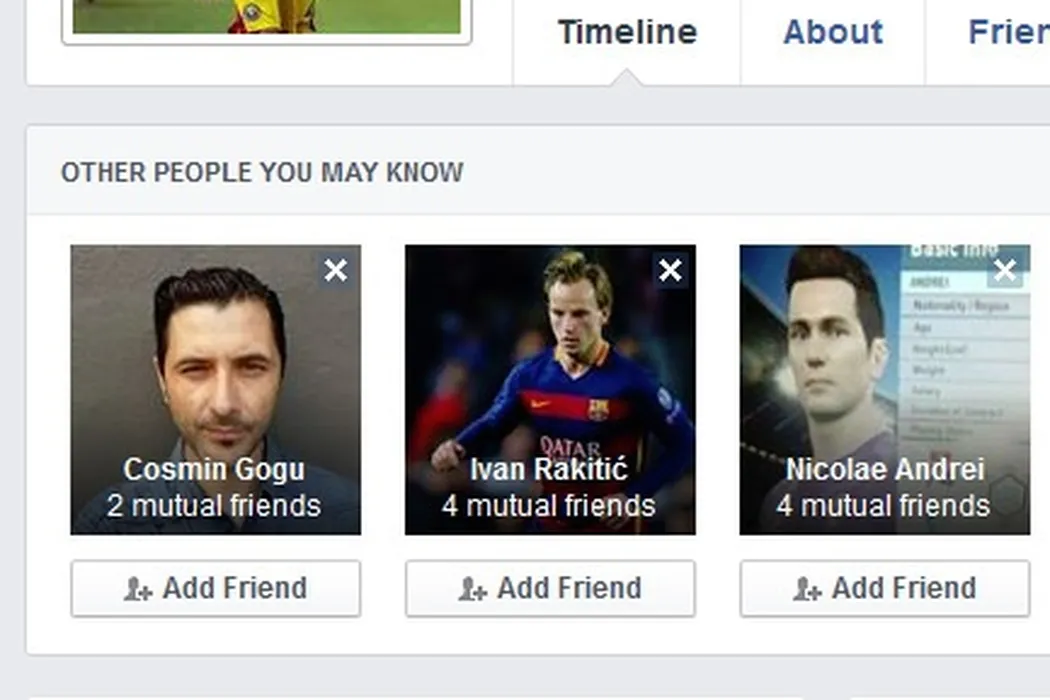Viewport: 1050px width, 700px height.
Task: Click the Other People You May Know heading
Action: 262,172
